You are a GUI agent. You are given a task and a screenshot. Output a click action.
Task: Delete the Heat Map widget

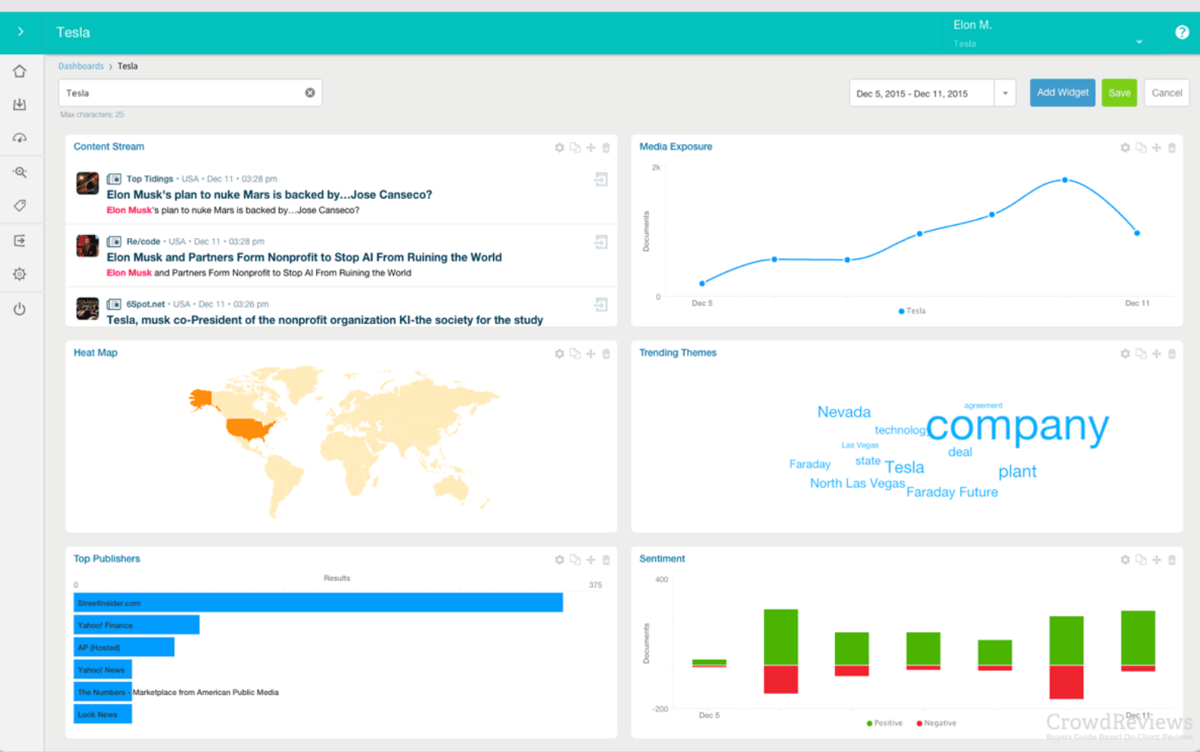coord(606,354)
